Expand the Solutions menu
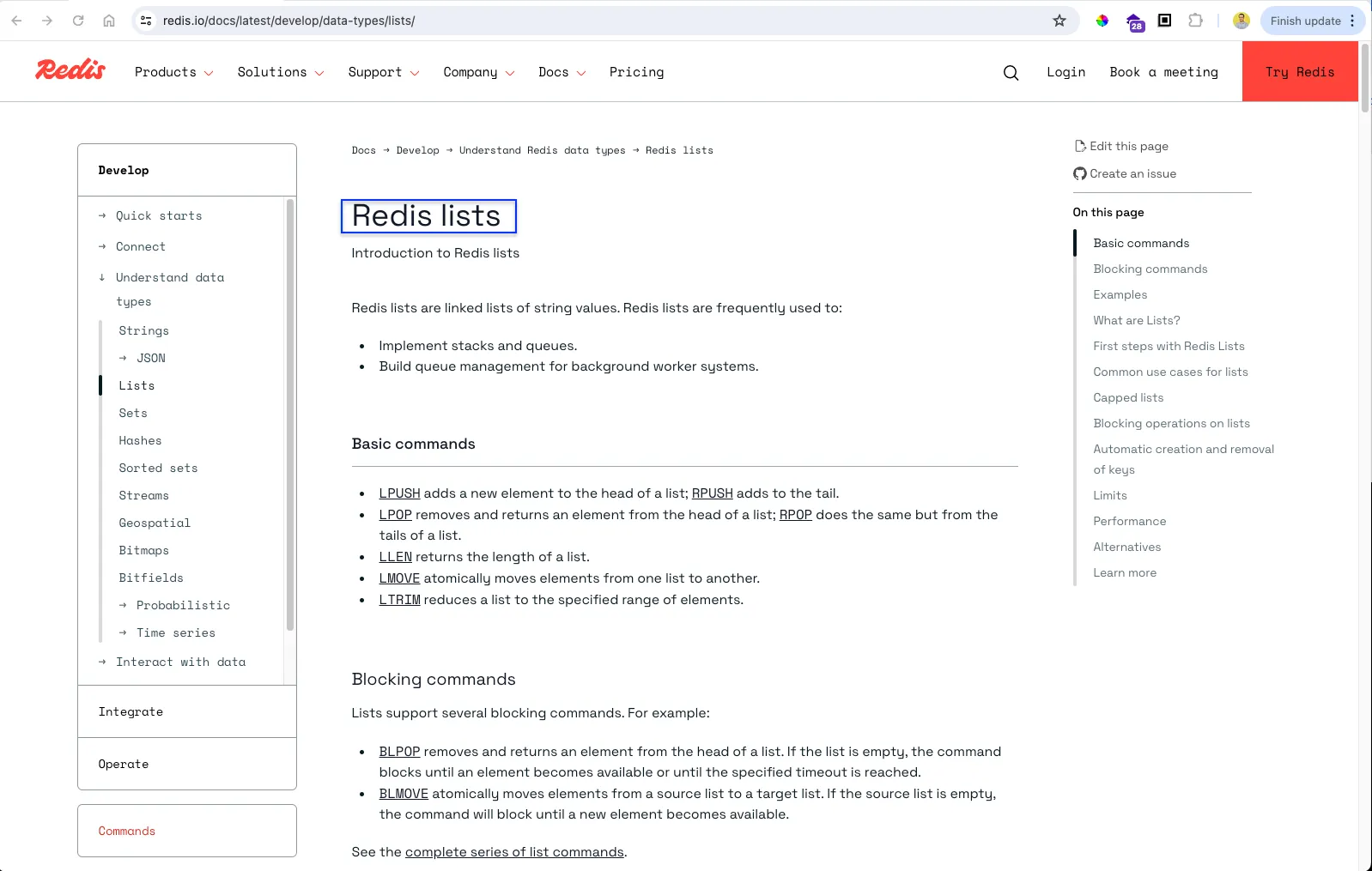The image size is (1372, 871). pos(281,72)
